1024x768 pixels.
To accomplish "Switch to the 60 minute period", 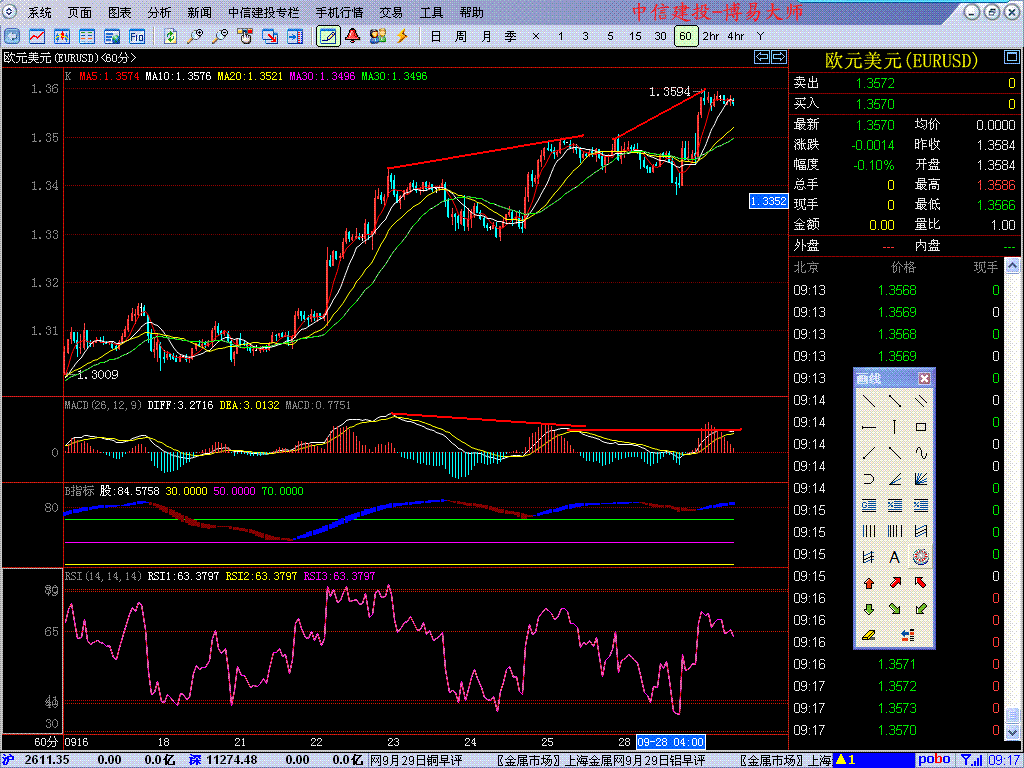I will [x=685, y=36].
